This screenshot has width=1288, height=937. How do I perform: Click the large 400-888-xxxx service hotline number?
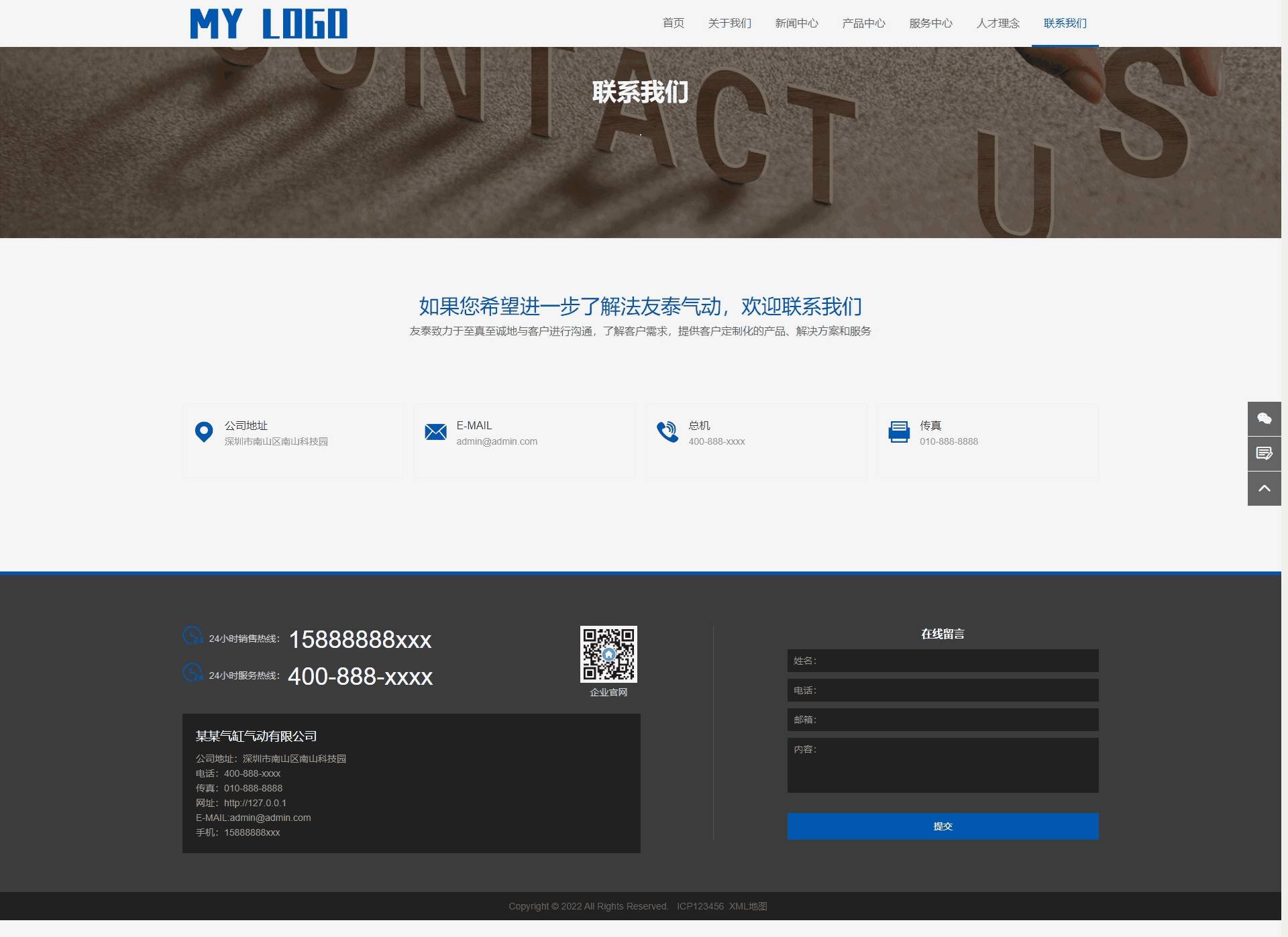360,676
